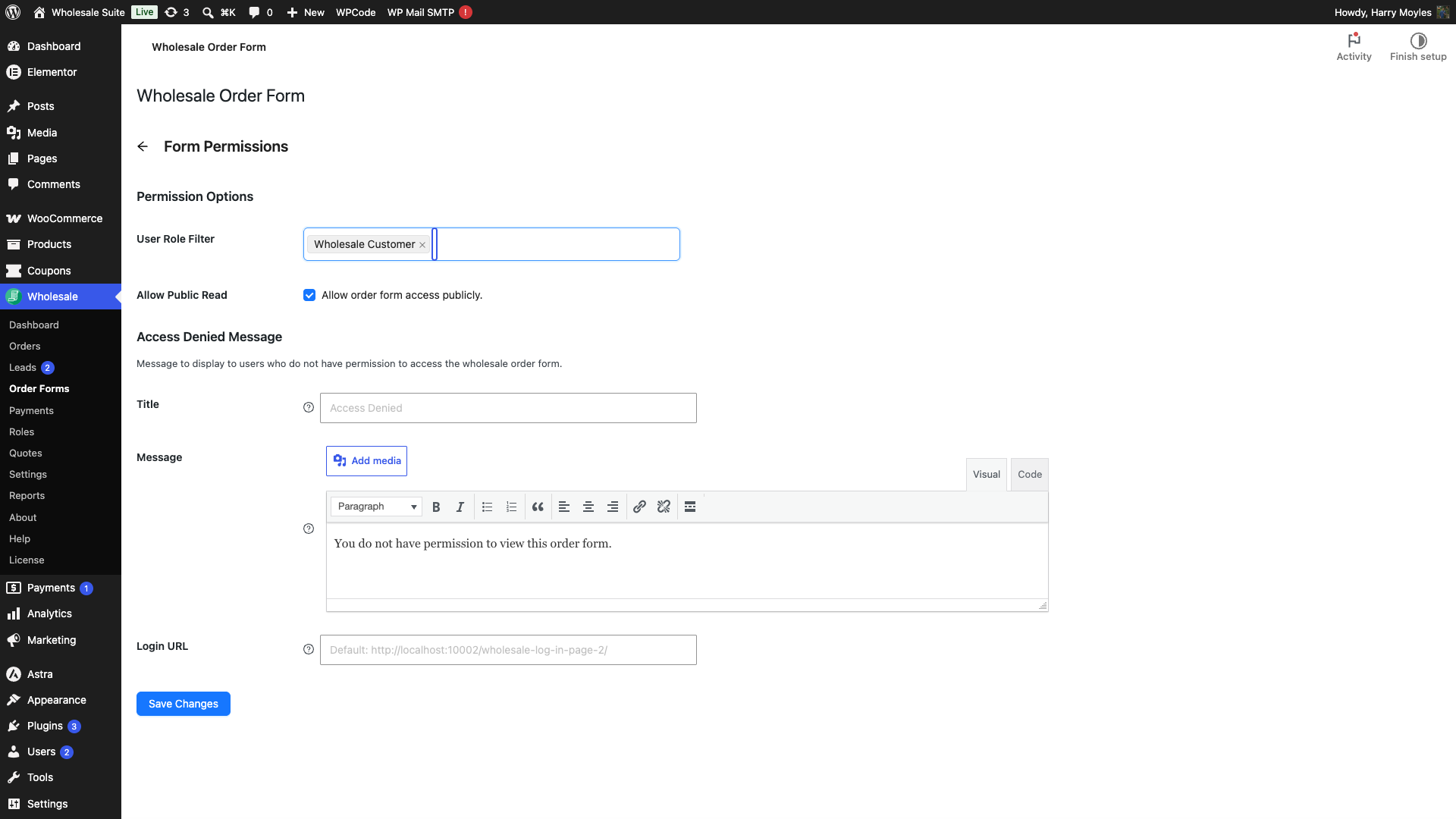Open Coupons in the sidebar
Image resolution: width=1456 pixels, height=819 pixels.
click(x=61, y=271)
